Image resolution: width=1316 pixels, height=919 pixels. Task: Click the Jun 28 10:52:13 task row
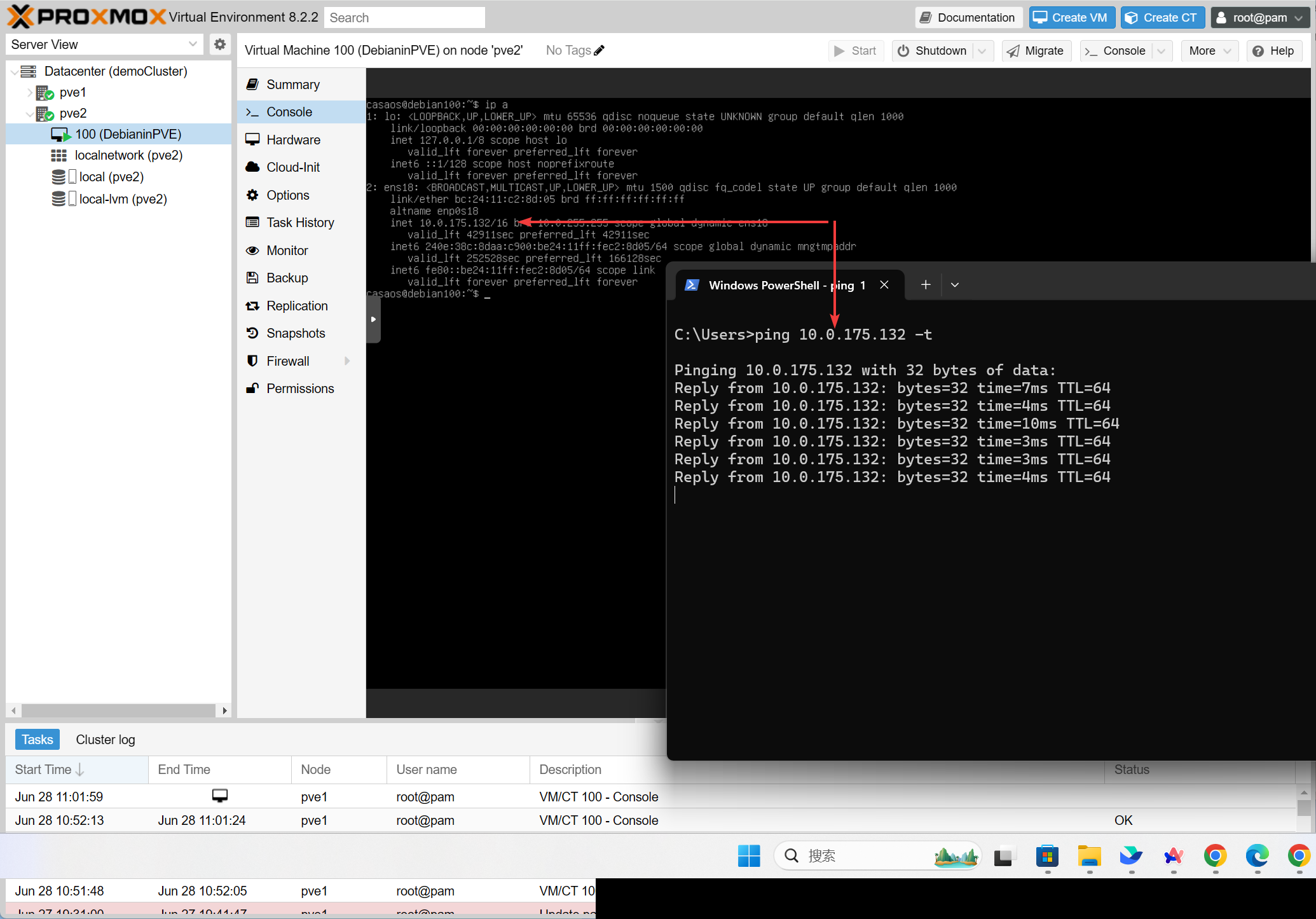pyautogui.click(x=650, y=820)
